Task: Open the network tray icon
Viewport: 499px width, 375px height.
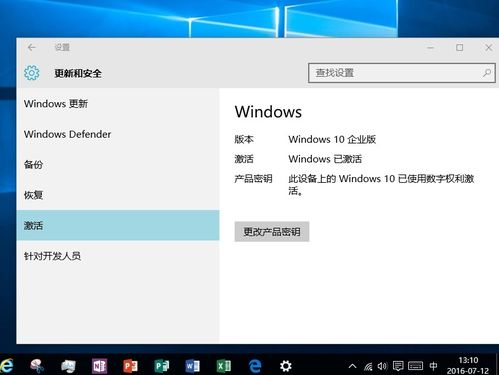Action: pos(368,366)
